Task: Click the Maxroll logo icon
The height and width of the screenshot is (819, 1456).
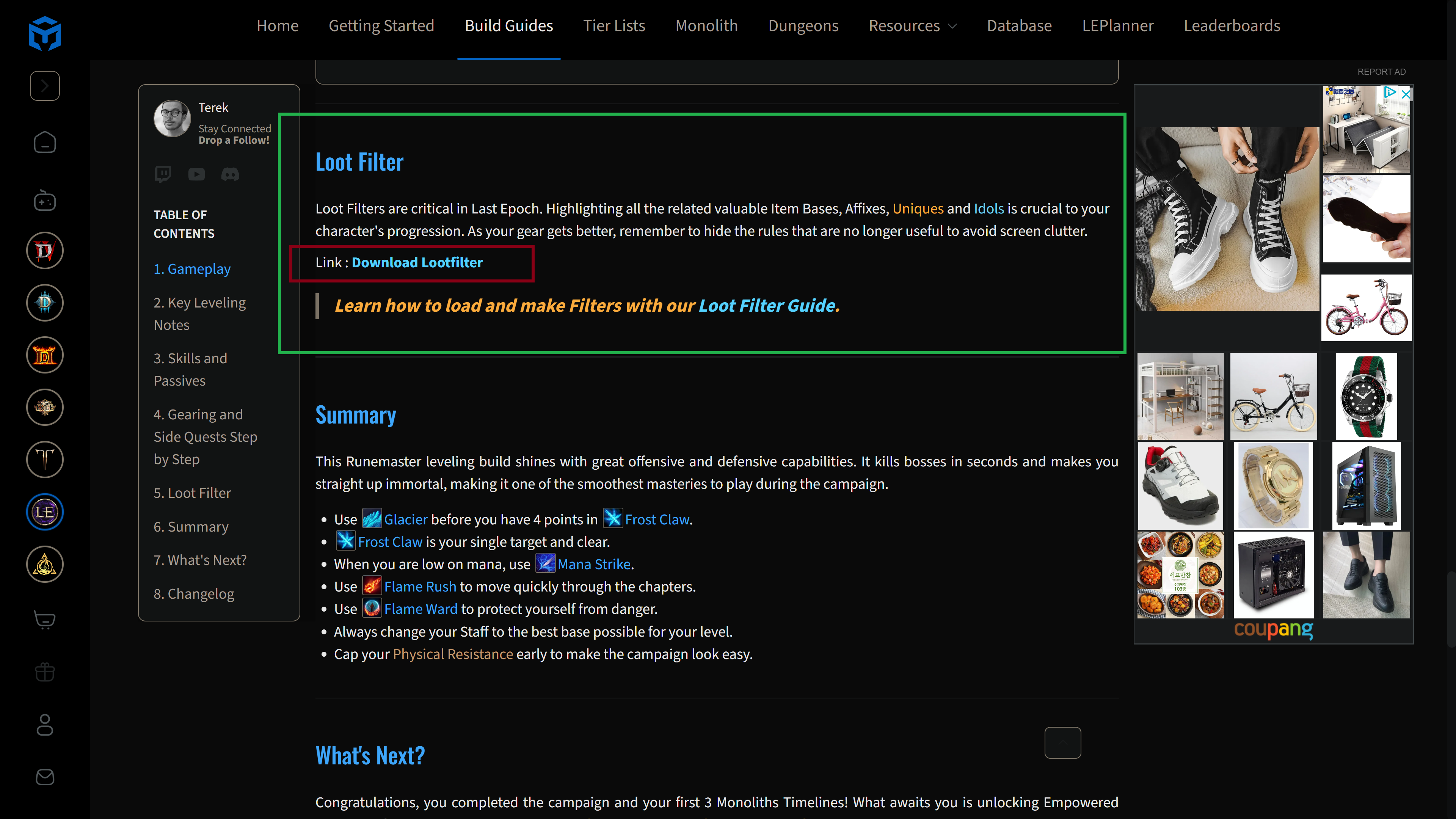Action: [x=45, y=33]
